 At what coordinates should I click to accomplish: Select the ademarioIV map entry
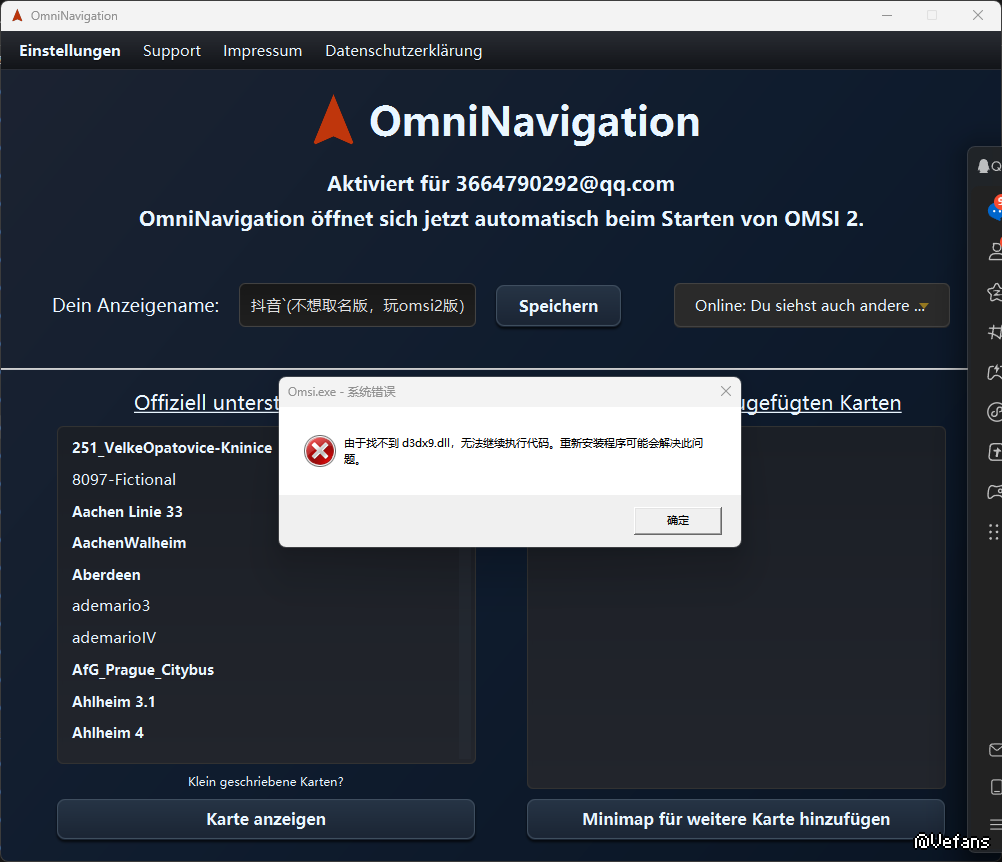click(114, 638)
